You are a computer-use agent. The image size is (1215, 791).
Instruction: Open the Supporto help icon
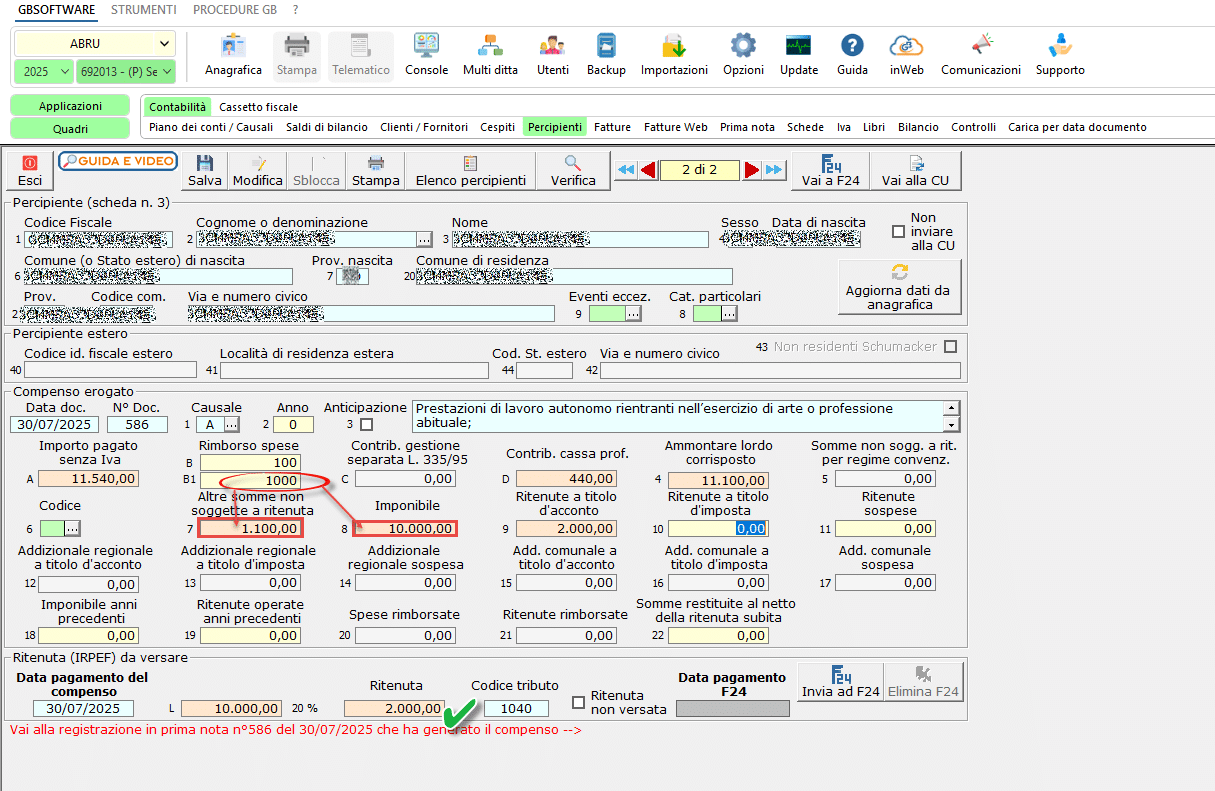pos(1059,55)
